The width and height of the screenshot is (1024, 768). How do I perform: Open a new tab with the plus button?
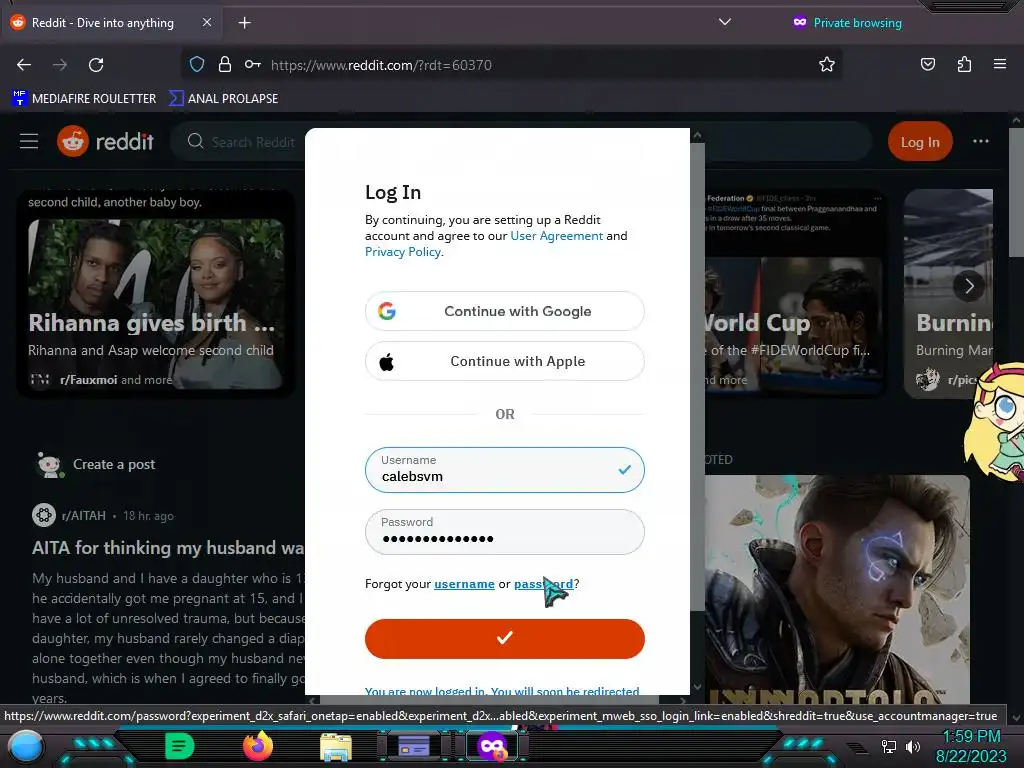coord(244,23)
